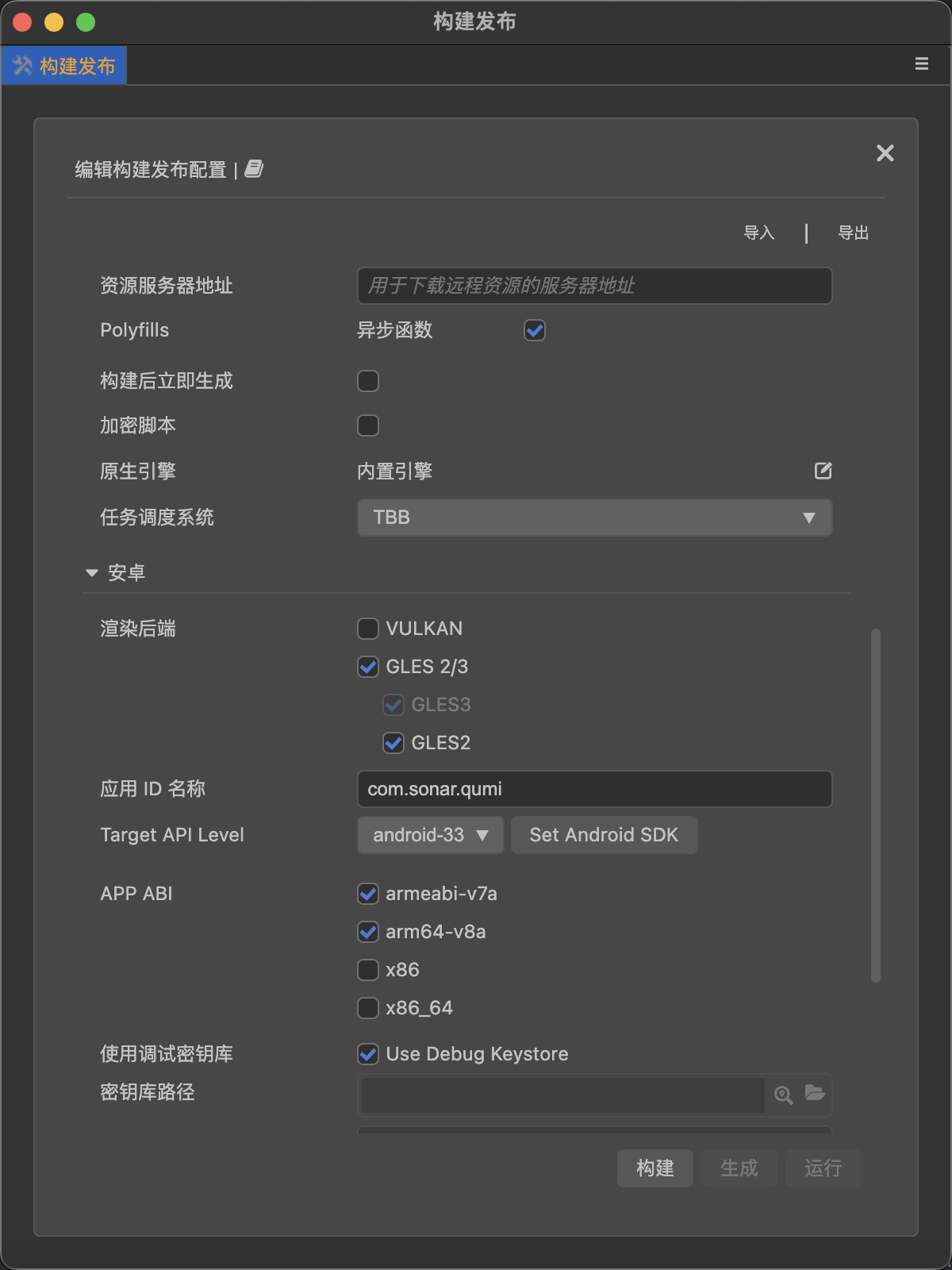Image resolution: width=952 pixels, height=1270 pixels.
Task: Toggle the 异步函数 Polyfills checkbox
Action: click(535, 330)
